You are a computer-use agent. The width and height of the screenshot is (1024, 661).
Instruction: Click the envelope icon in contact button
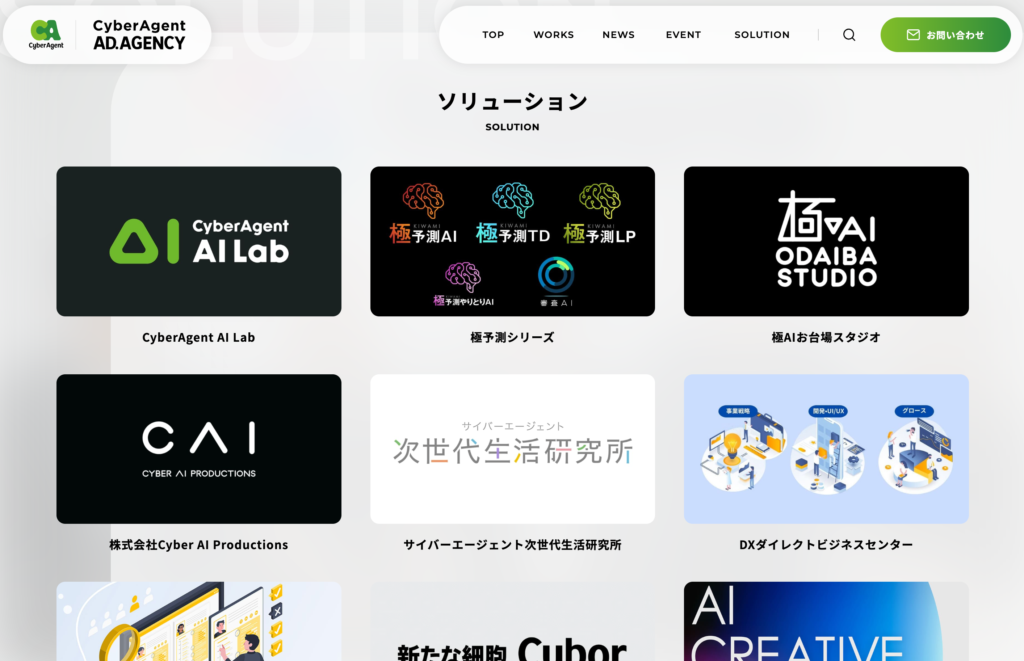[x=912, y=35]
